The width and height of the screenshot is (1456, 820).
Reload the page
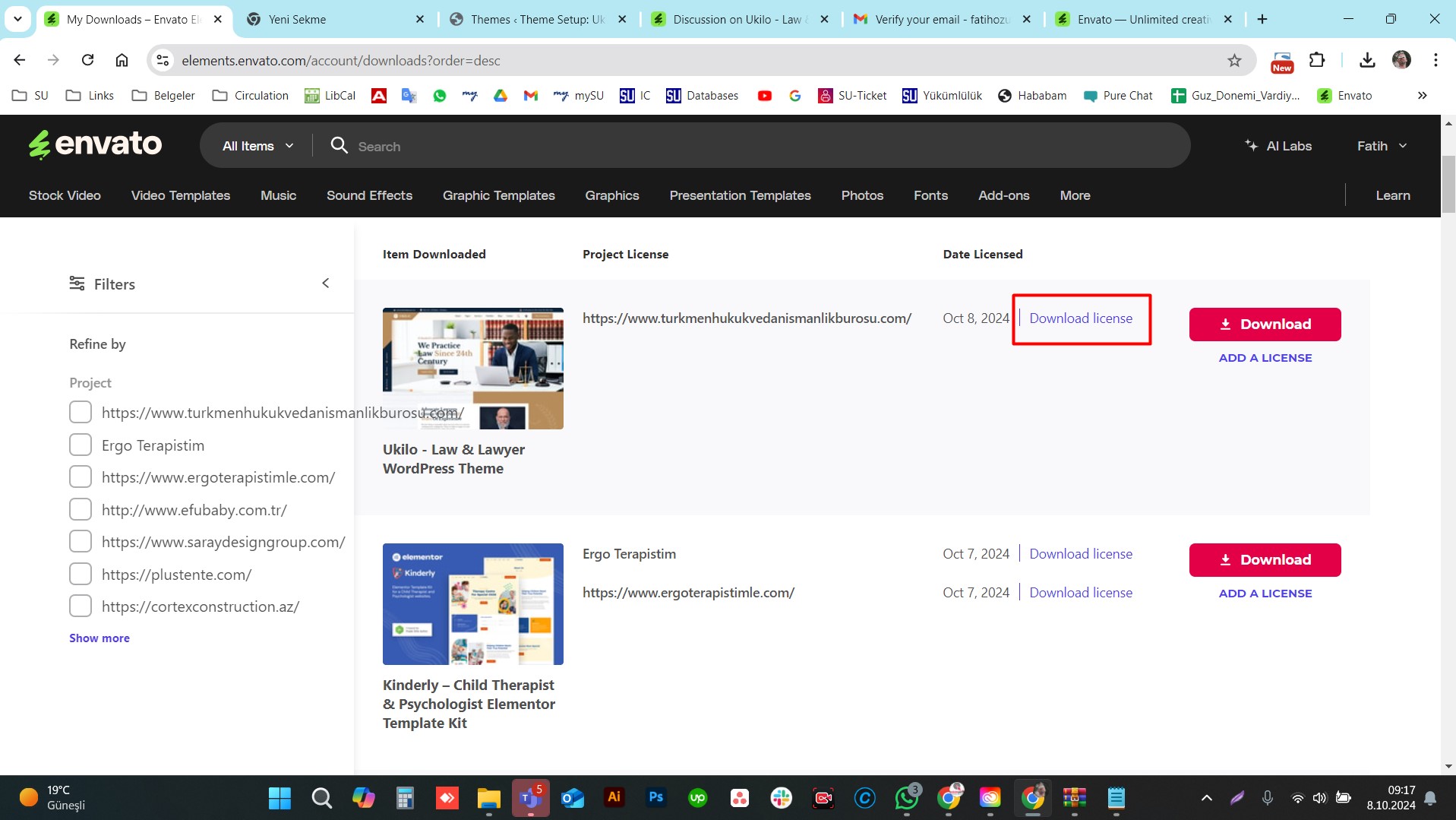[x=88, y=60]
